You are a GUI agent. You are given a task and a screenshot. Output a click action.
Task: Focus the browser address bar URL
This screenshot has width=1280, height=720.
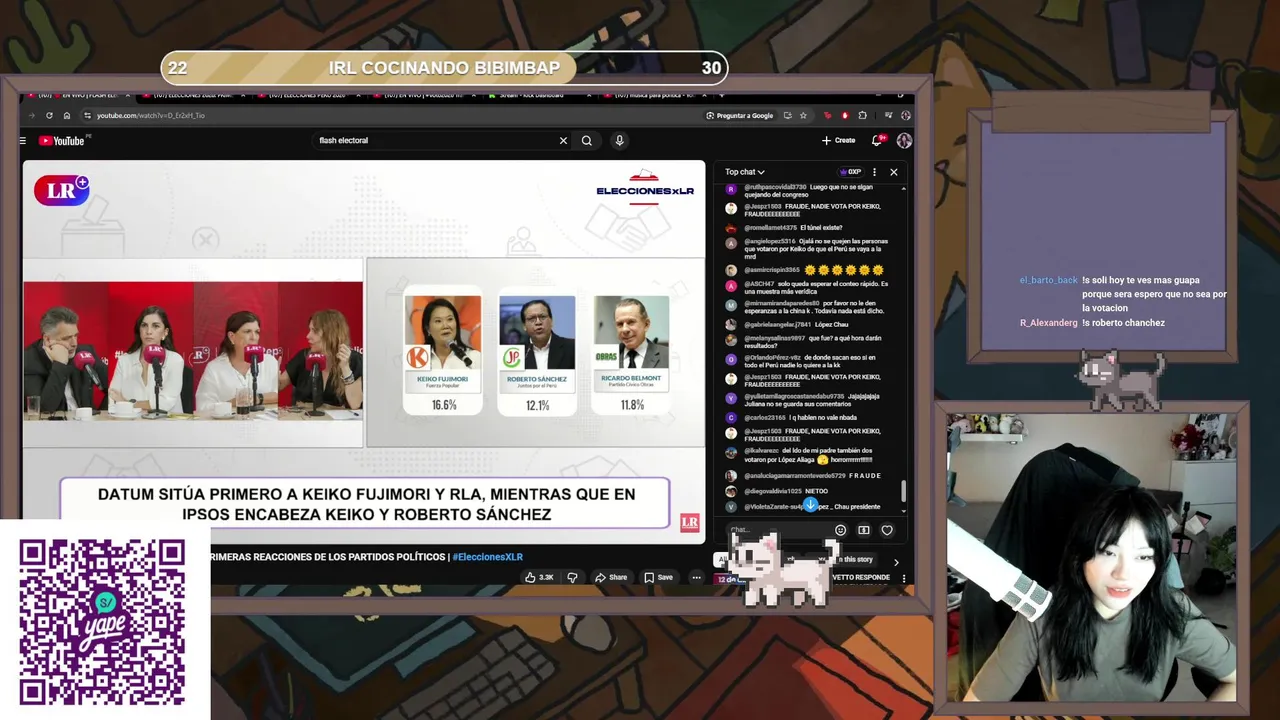coord(151,116)
